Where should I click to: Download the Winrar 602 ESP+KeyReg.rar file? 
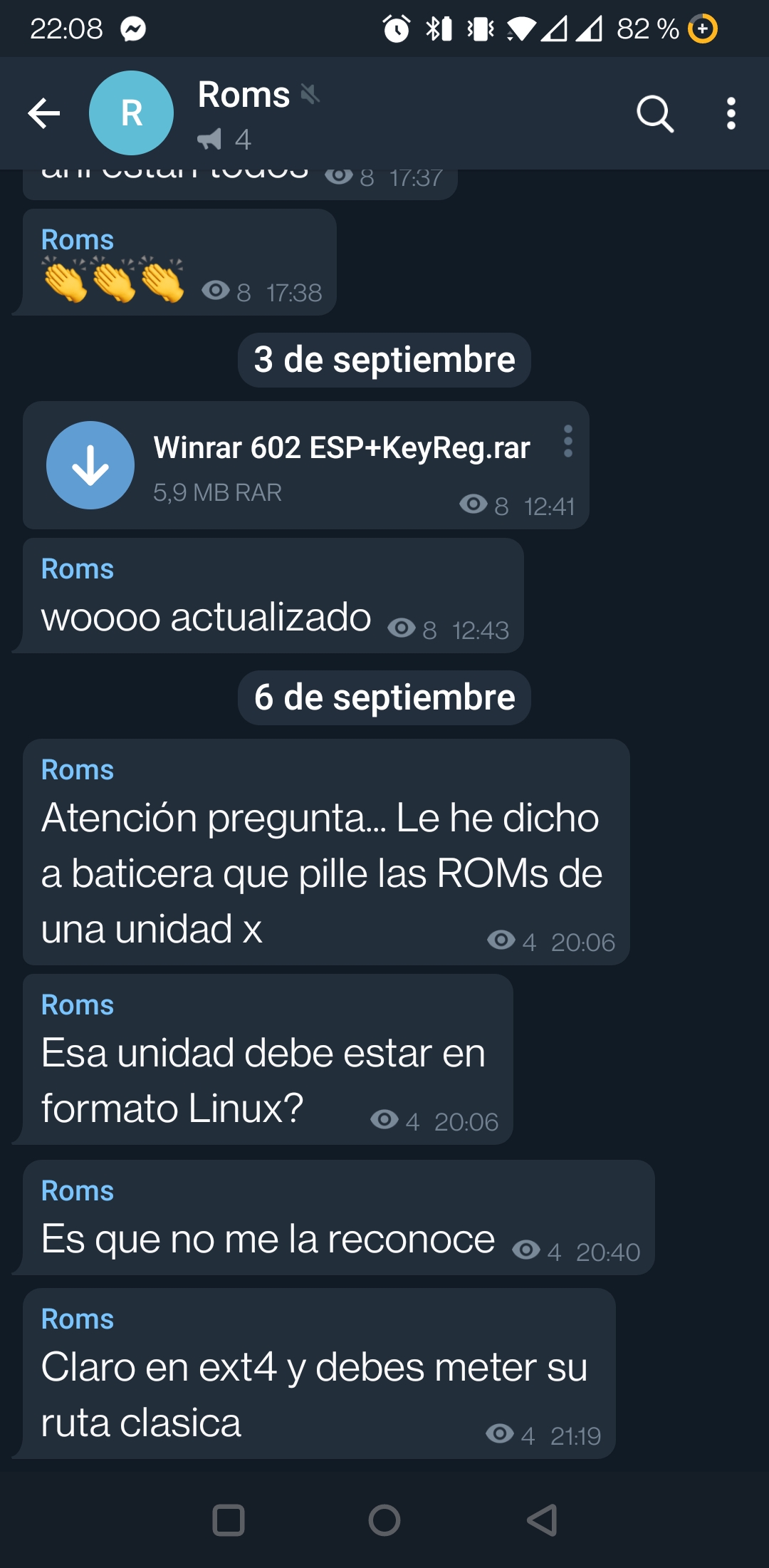[x=90, y=465]
